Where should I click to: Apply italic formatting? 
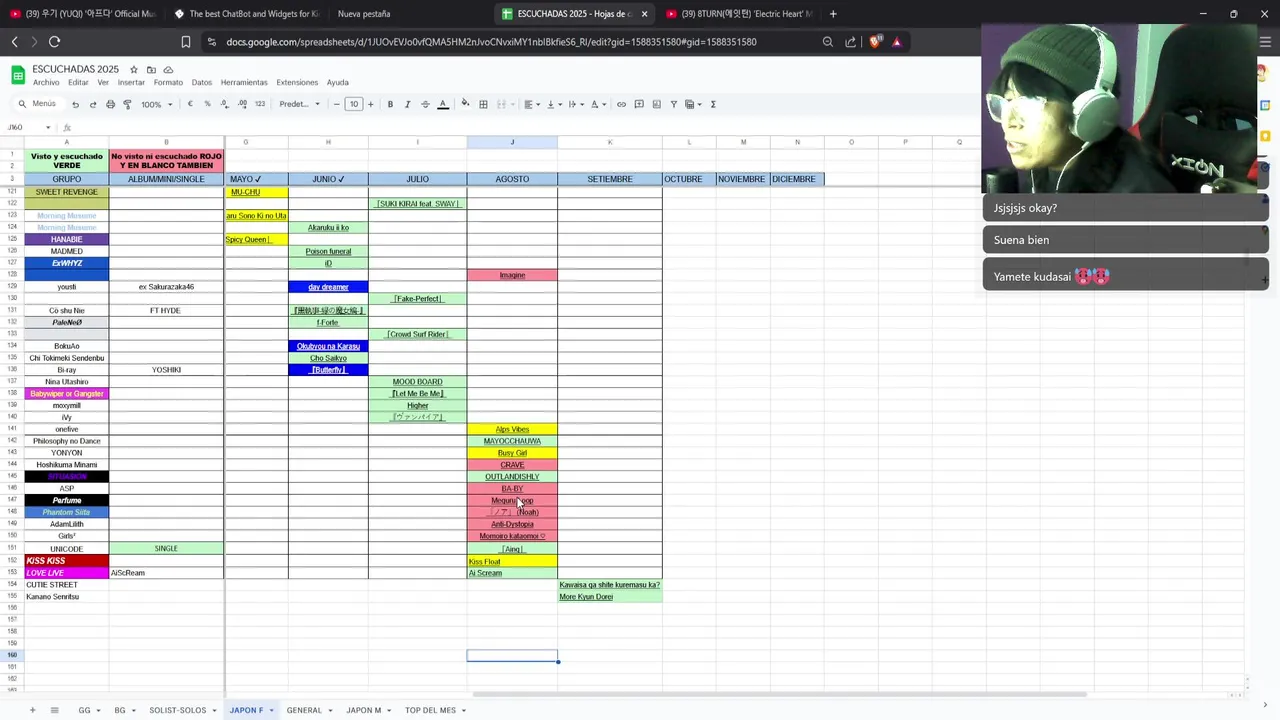(x=407, y=104)
